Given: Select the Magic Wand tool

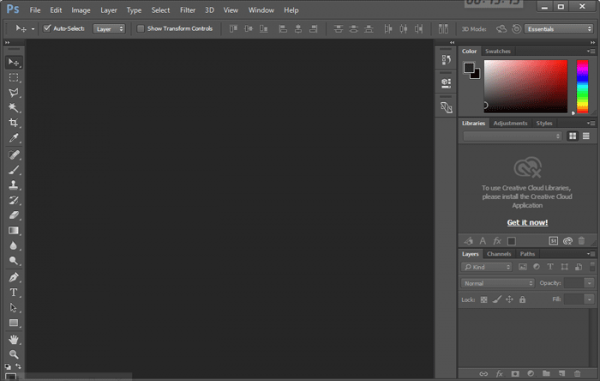Looking at the screenshot, I should point(14,107).
